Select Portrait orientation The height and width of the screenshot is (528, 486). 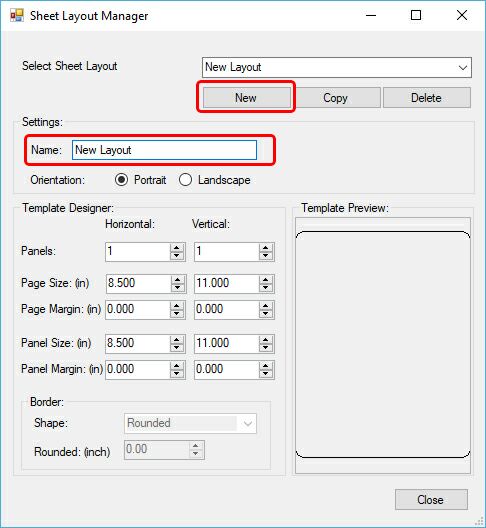[x=121, y=180]
